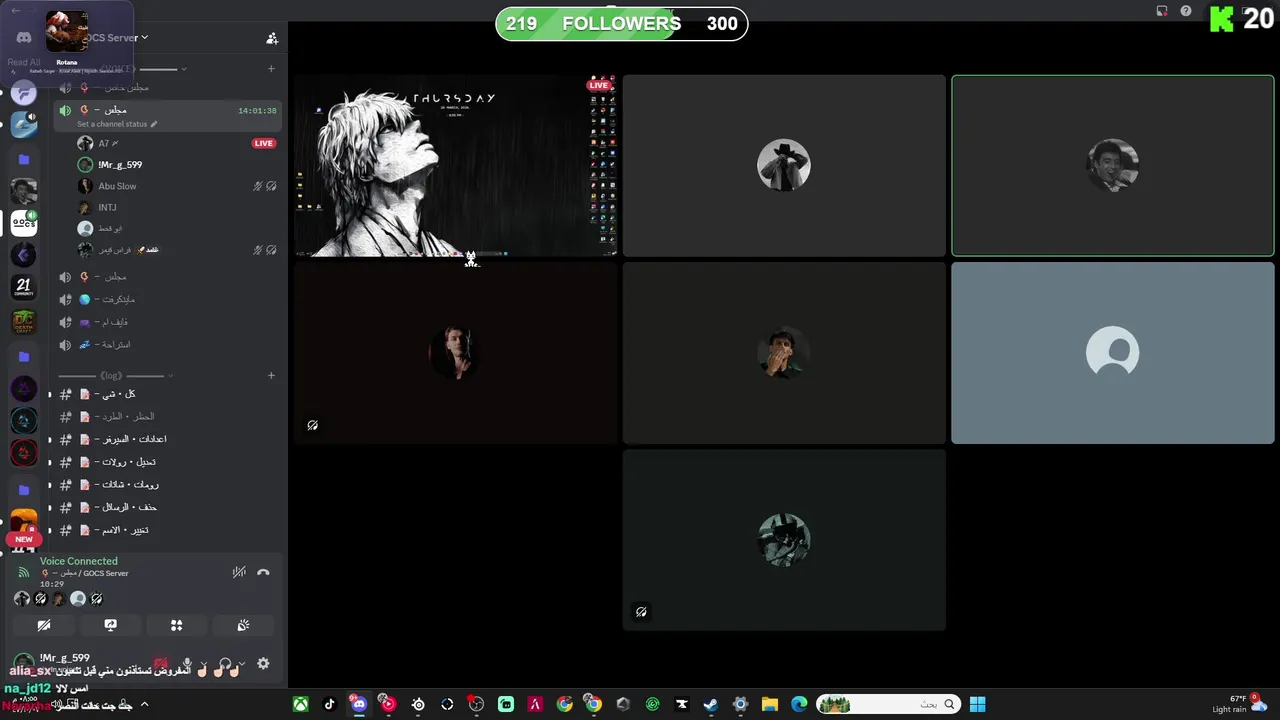Image resolution: width=1280 pixels, height=720 pixels.
Task: Open TikTok from the taskbar
Action: pos(329,704)
